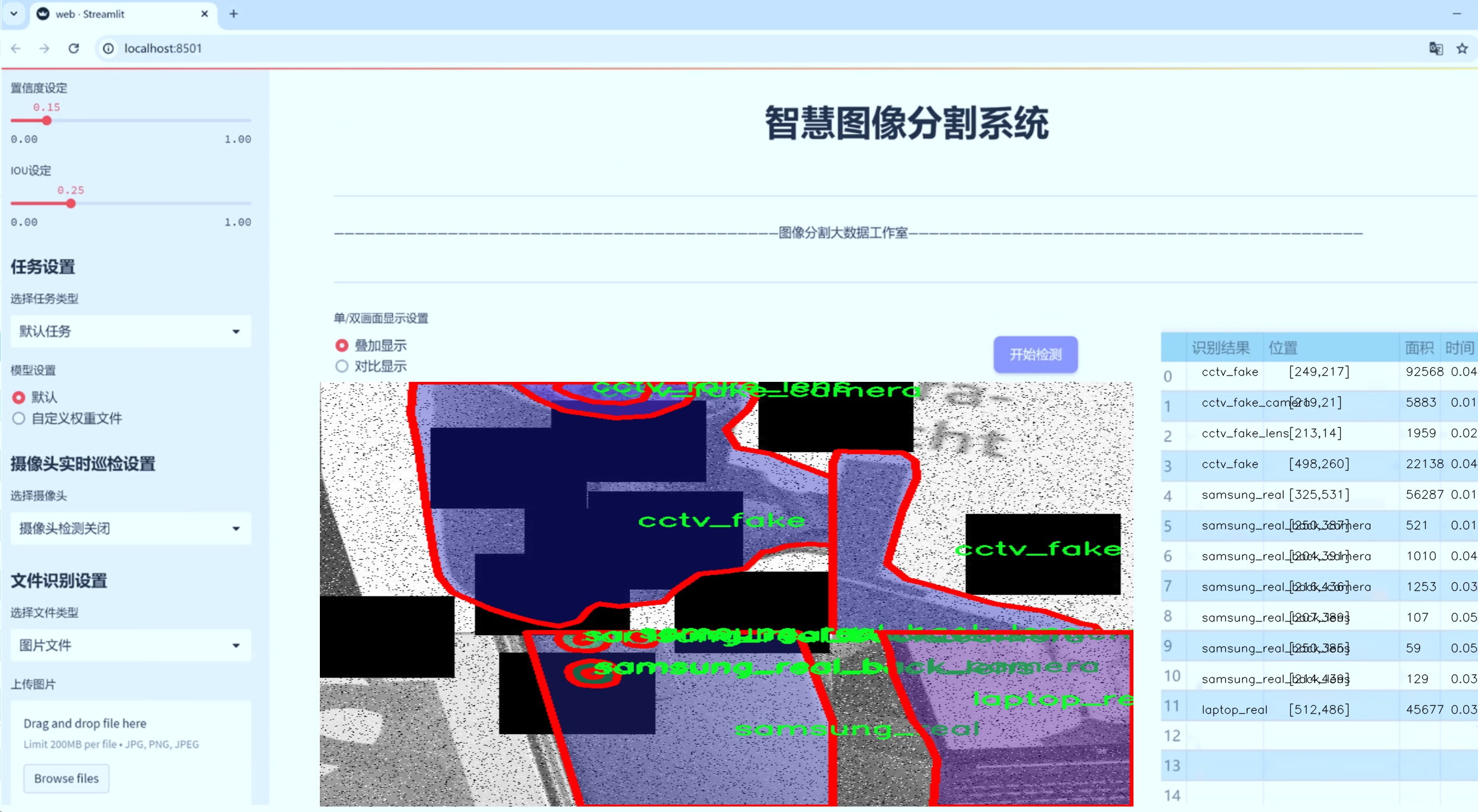Click row index 12 in the table
This screenshot has width=1478, height=812.
[x=1173, y=736]
